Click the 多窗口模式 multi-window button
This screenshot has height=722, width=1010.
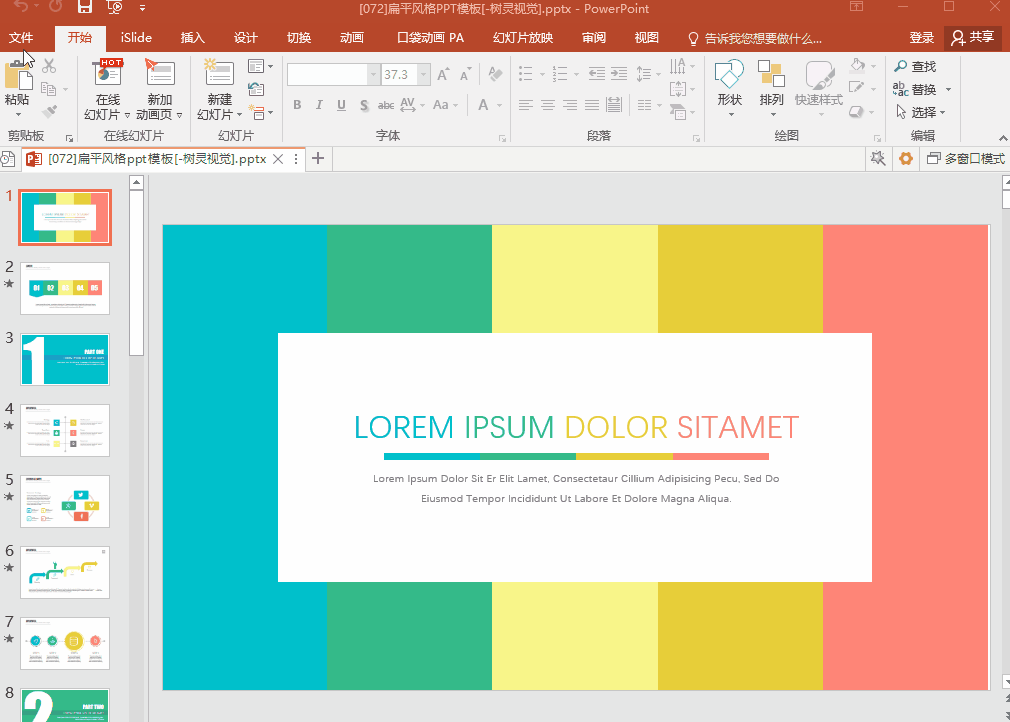click(964, 159)
